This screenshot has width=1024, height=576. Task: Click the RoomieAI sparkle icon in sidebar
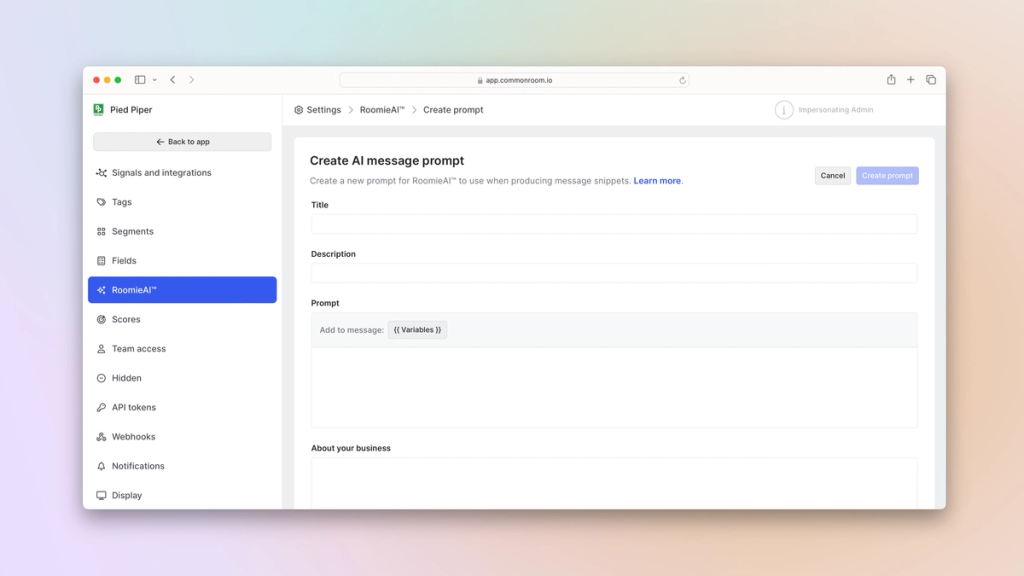[101, 290]
